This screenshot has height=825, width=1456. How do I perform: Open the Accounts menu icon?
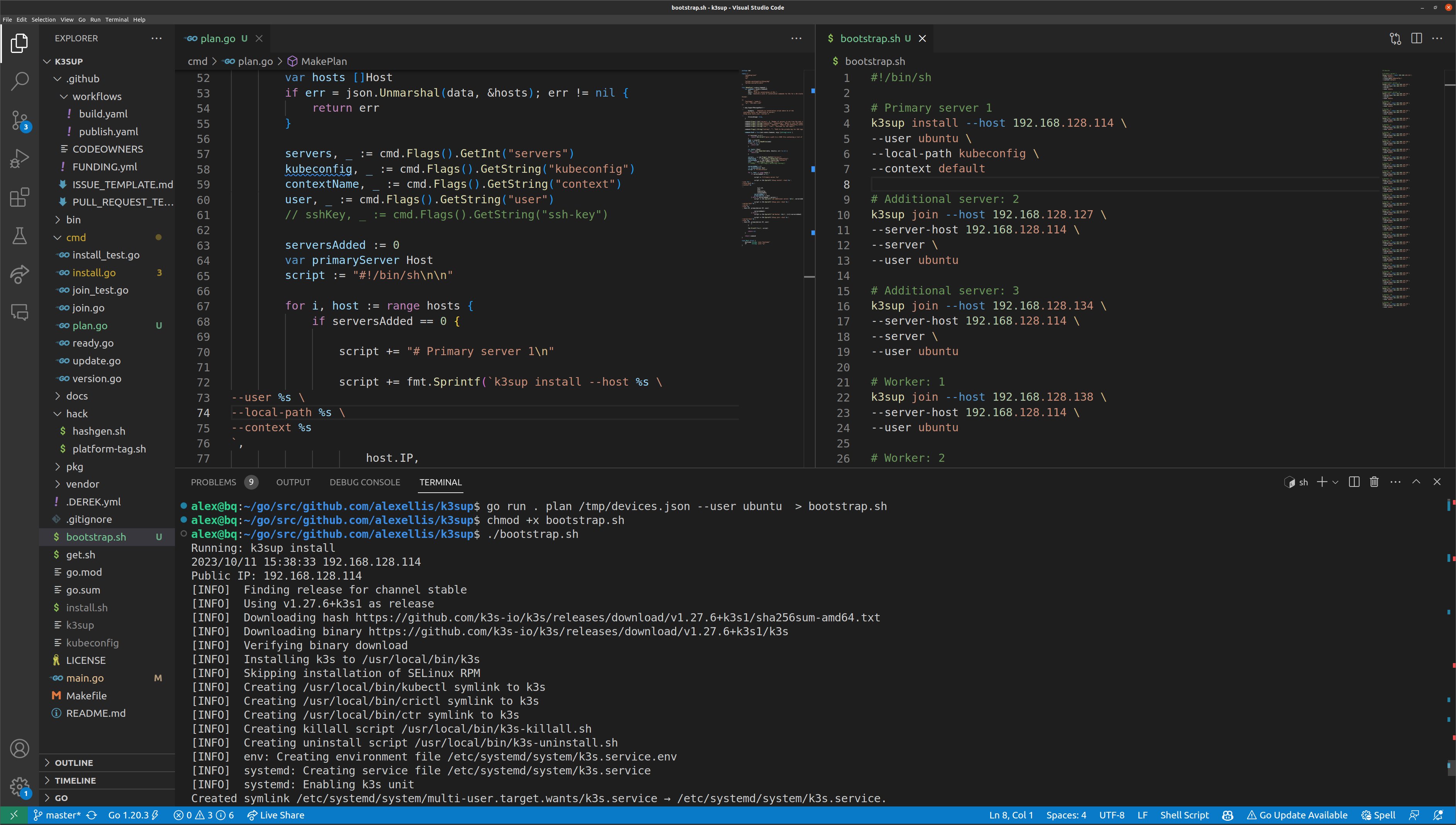pyautogui.click(x=19, y=748)
